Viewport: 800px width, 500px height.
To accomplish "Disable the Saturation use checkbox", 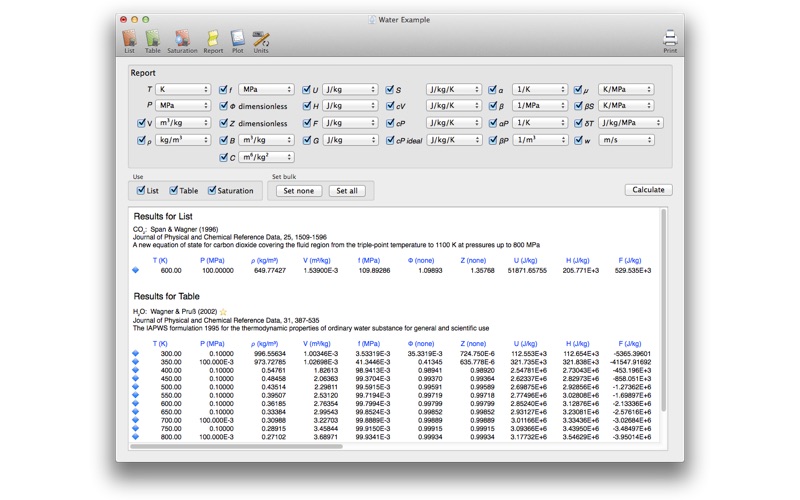I will (212, 190).
